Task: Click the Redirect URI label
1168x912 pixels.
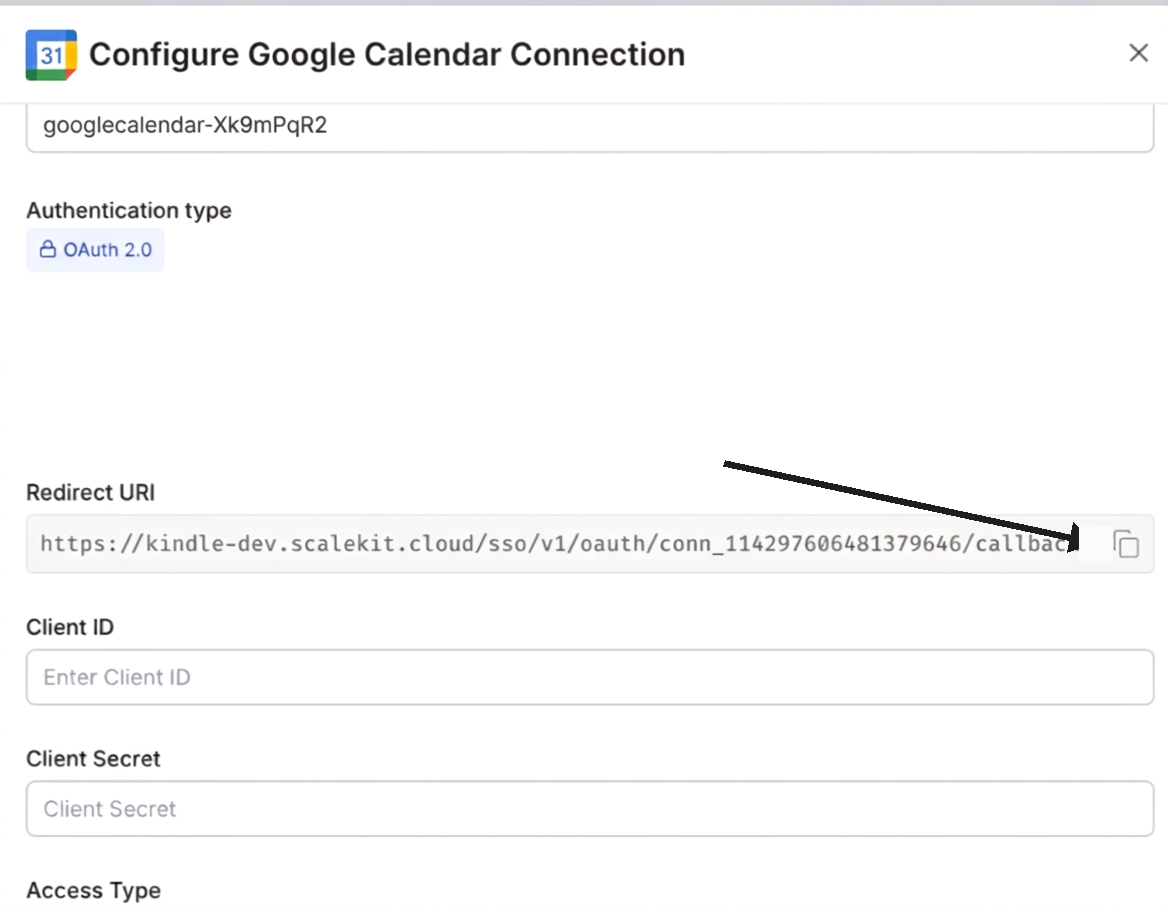Action: (90, 492)
